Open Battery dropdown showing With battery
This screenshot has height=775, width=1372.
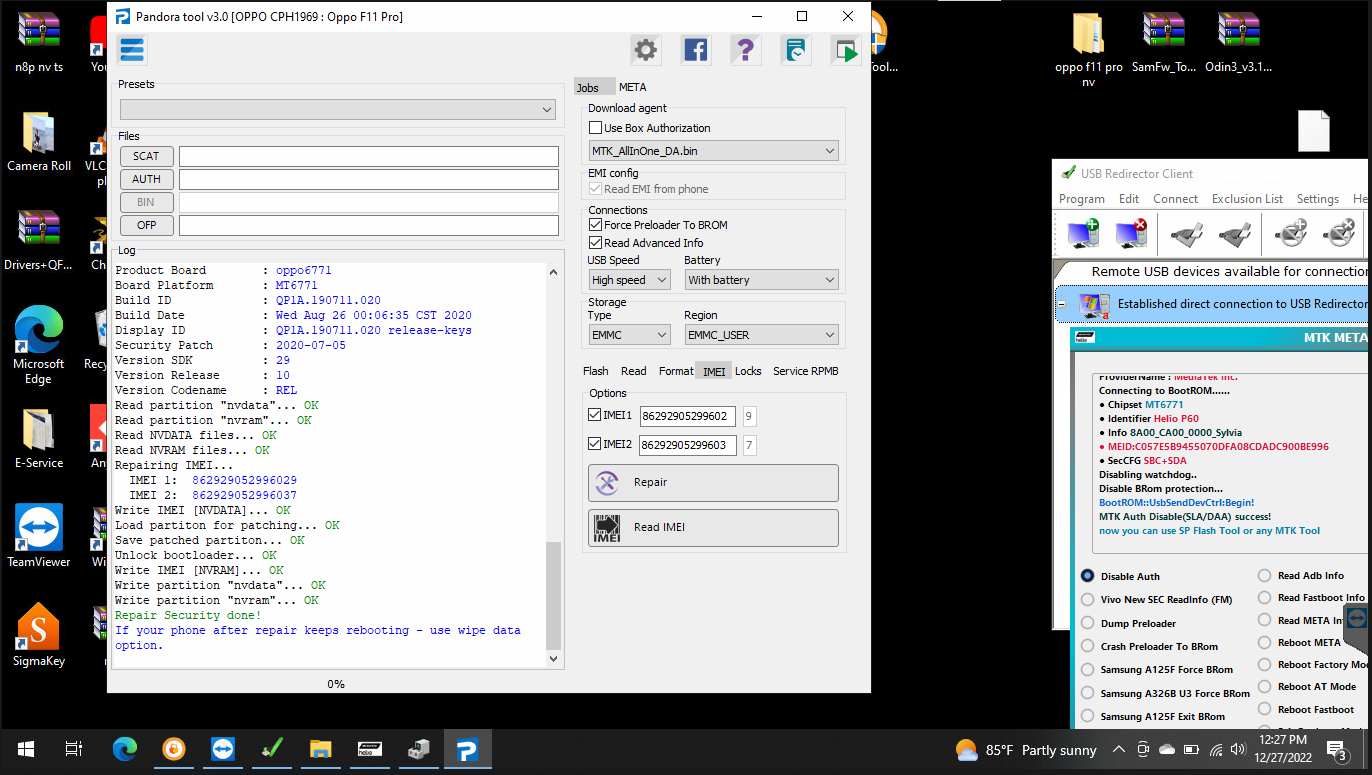pos(762,280)
